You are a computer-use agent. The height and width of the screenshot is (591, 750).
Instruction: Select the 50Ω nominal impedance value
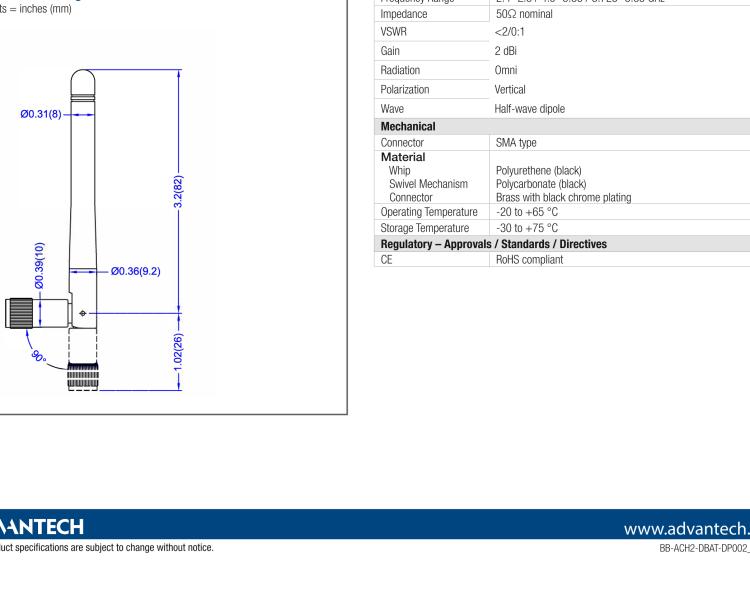pyautogui.click(x=534, y=13)
